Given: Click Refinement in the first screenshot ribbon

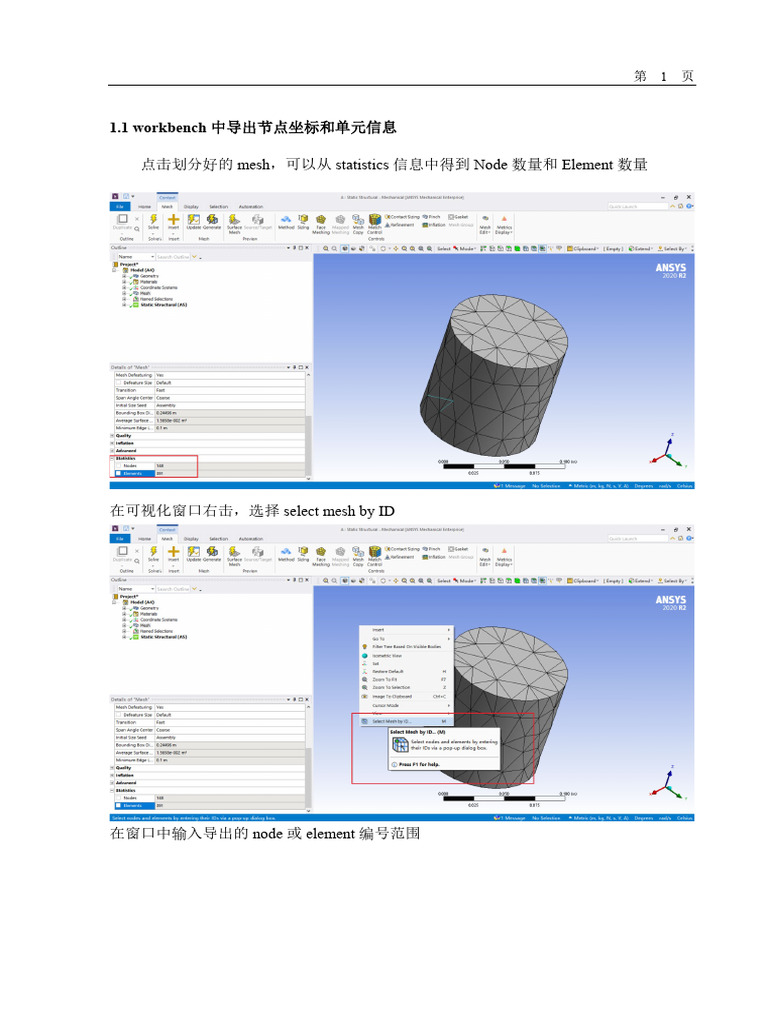Looking at the screenshot, I should click(400, 225).
